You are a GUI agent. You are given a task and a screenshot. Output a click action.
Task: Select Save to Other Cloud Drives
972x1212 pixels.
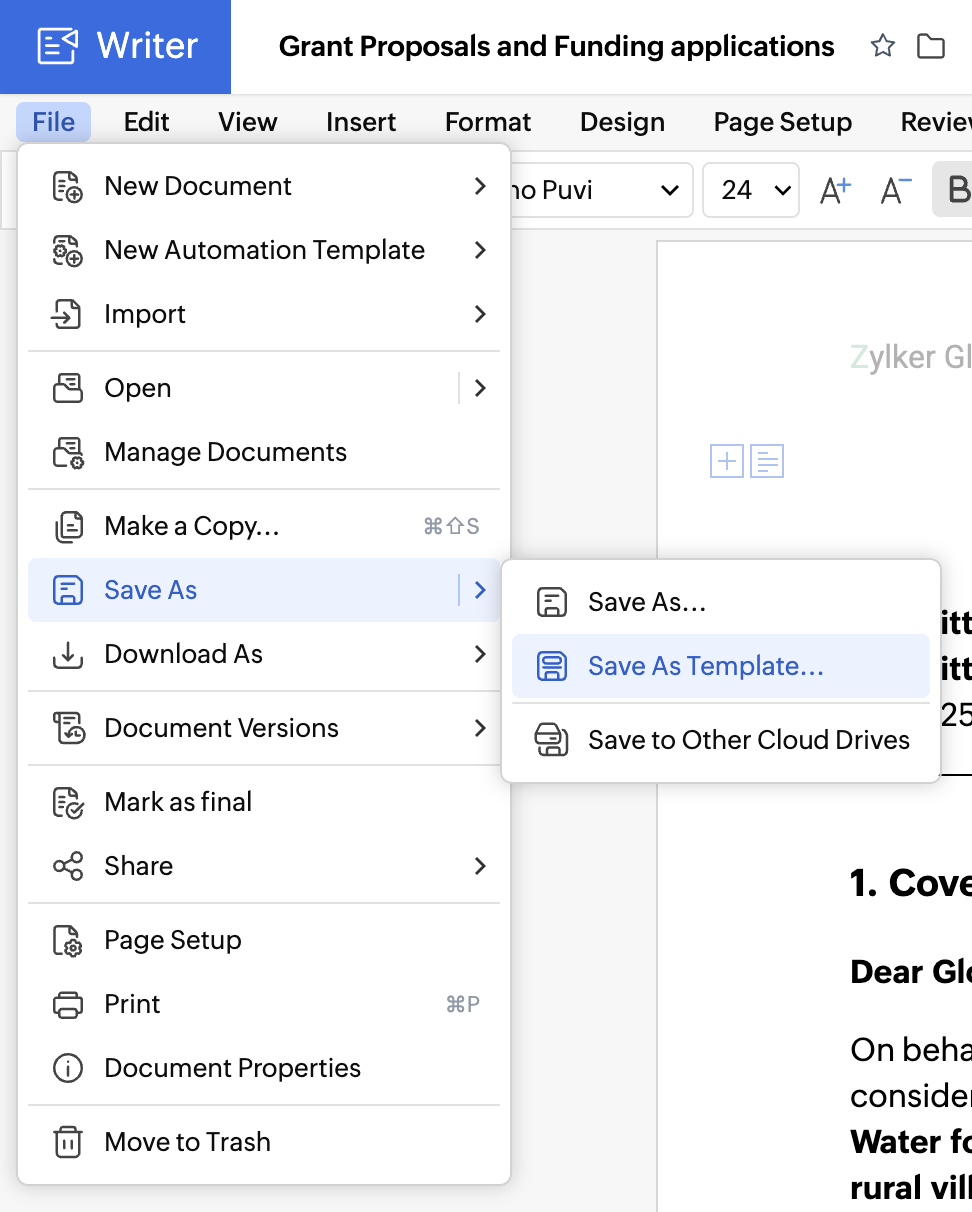[x=721, y=740]
